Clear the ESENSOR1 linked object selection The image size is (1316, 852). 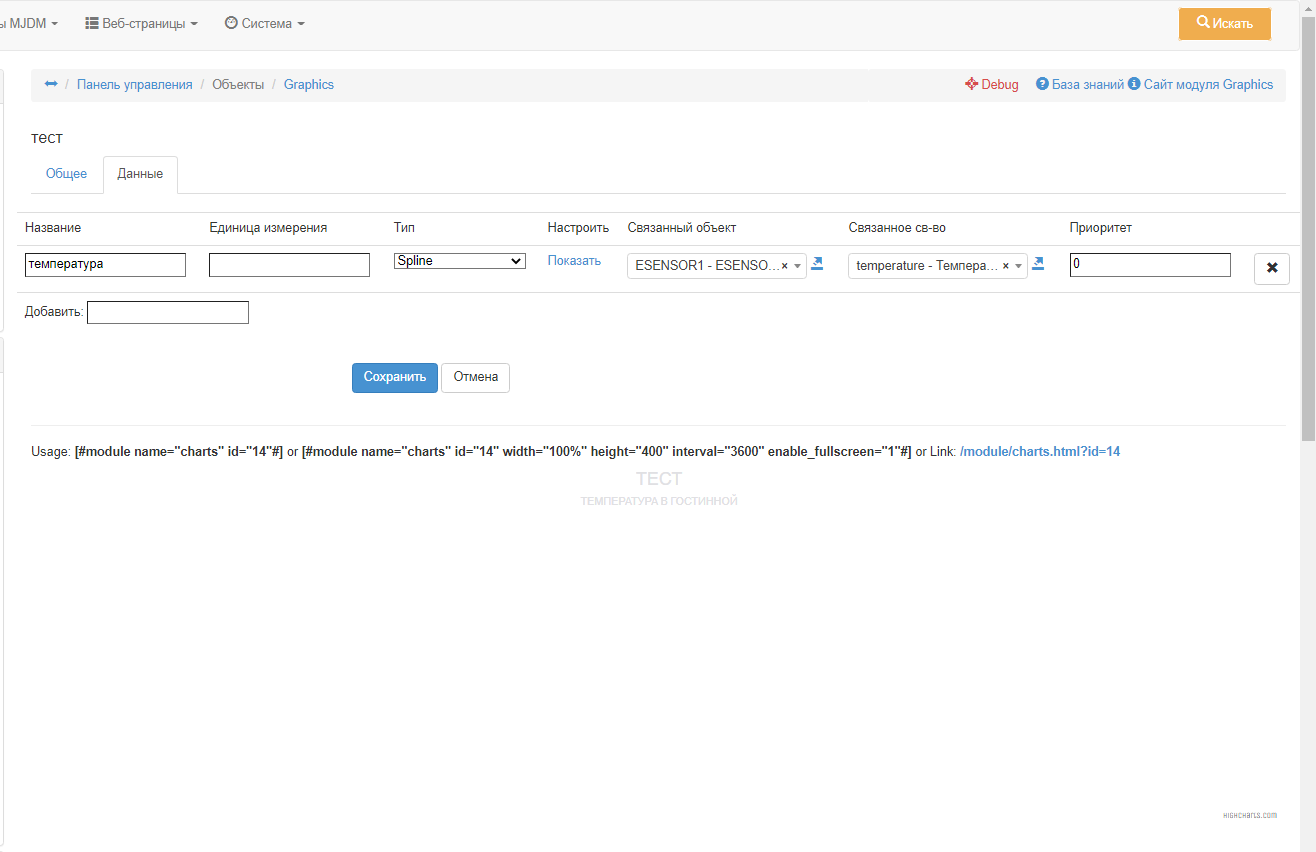(784, 266)
